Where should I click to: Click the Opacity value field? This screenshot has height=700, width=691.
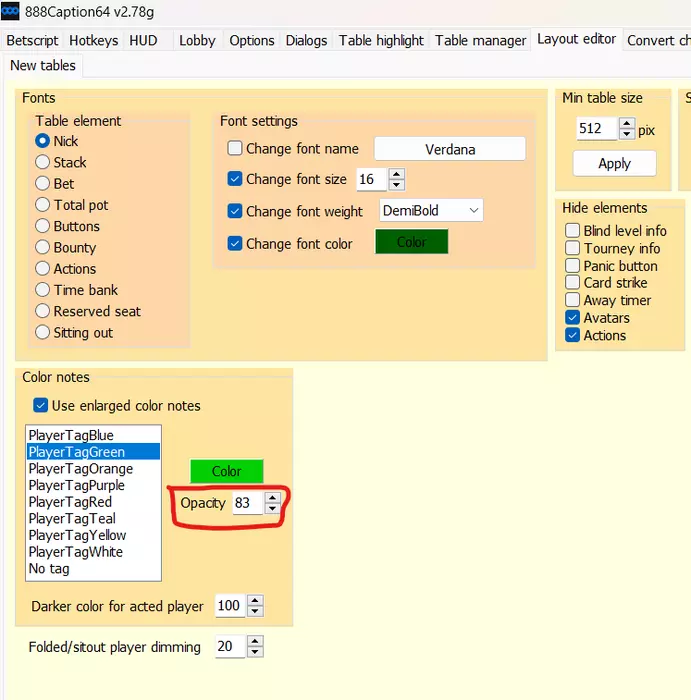click(x=247, y=503)
